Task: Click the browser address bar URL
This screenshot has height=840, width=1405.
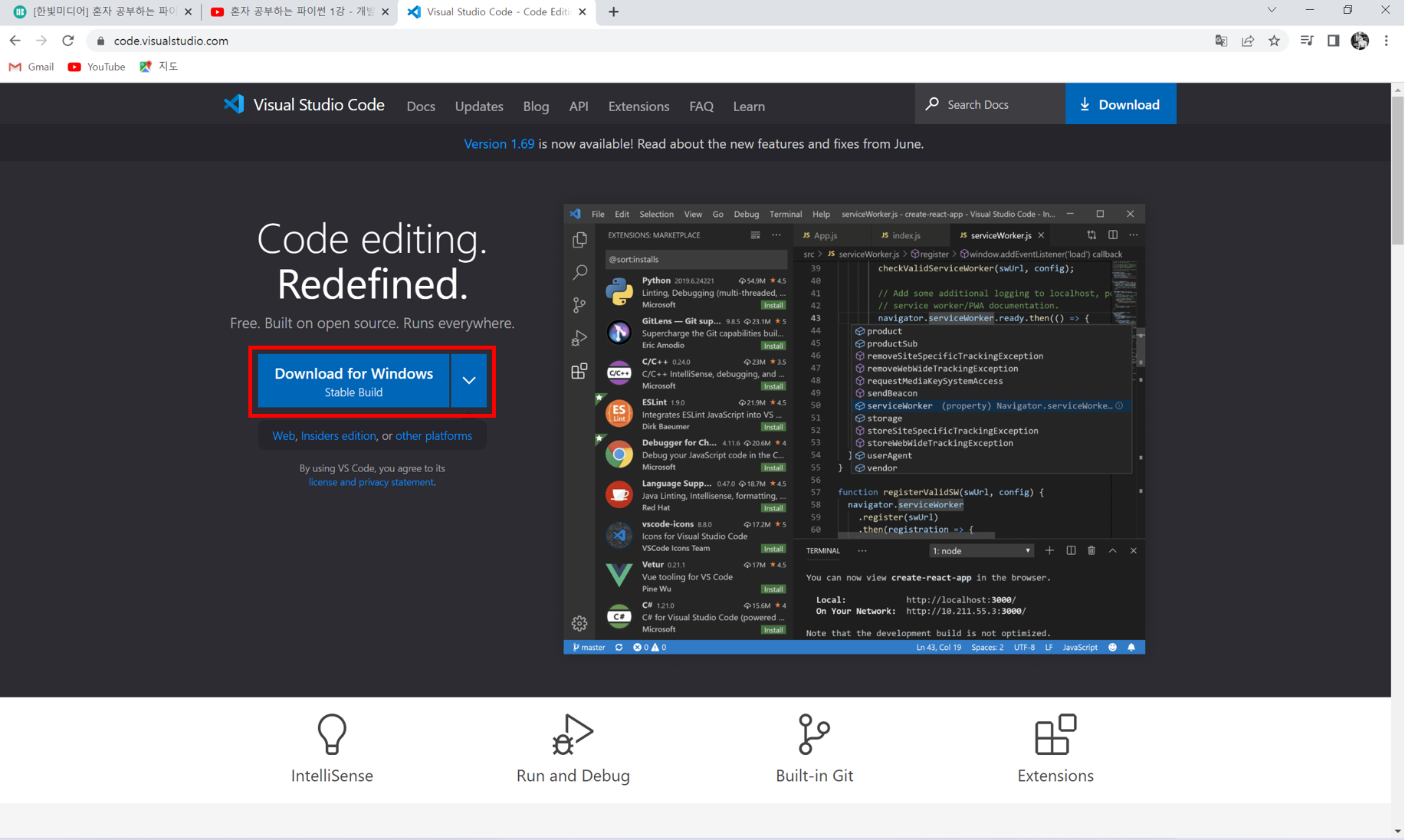Action: coord(171,41)
